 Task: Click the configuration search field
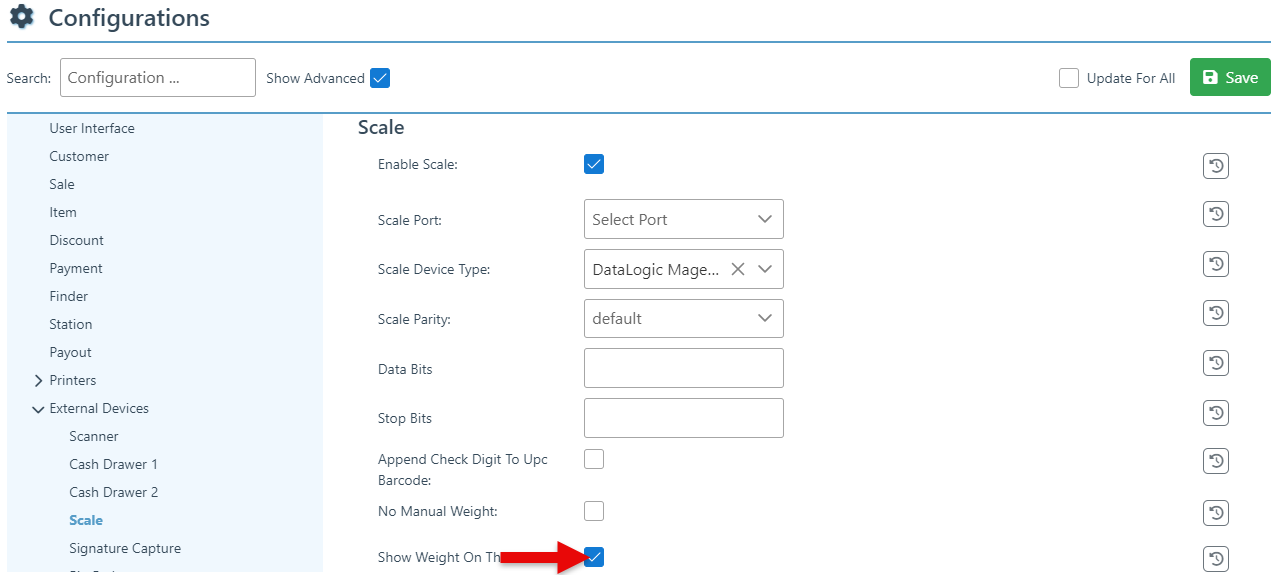point(158,78)
